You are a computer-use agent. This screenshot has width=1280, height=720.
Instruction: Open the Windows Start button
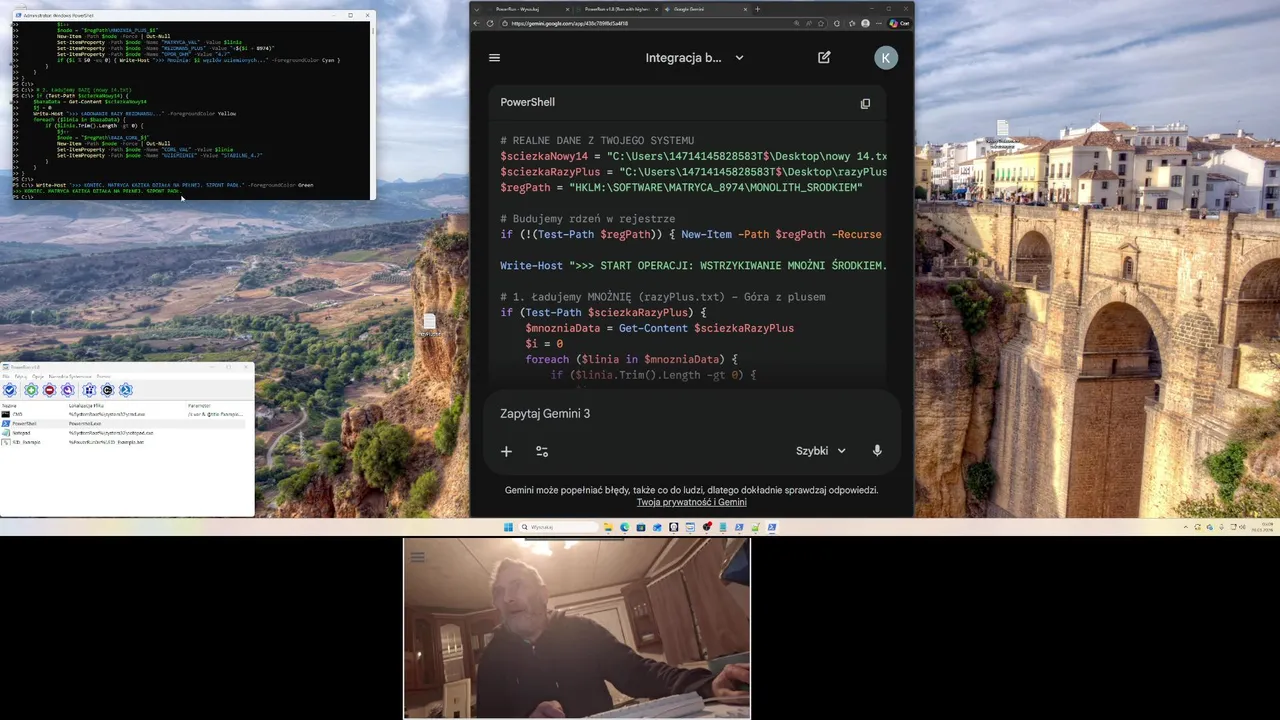pos(508,527)
